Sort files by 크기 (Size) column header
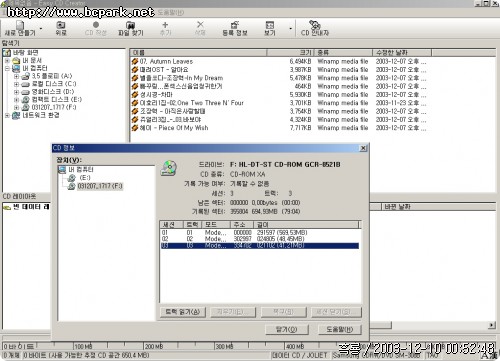This screenshot has width=500, height=361. [x=290, y=53]
